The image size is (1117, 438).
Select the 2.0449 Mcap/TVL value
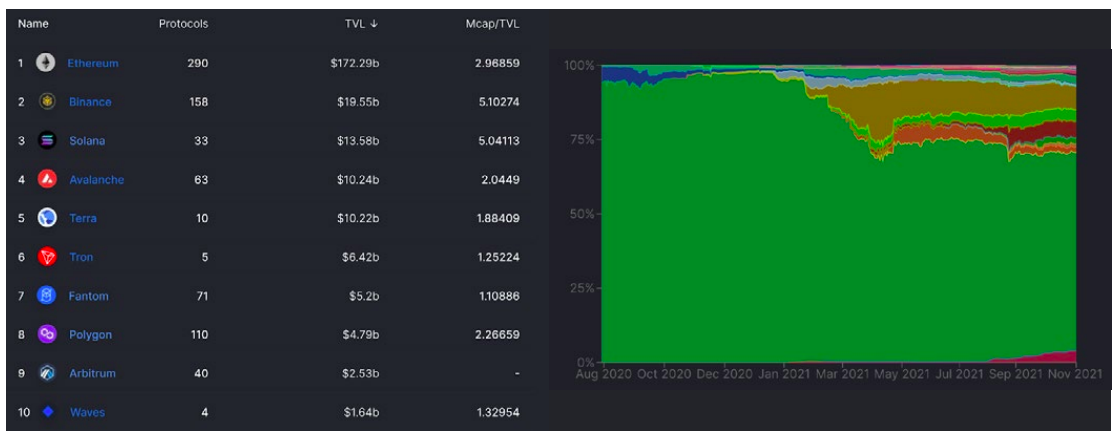500,179
